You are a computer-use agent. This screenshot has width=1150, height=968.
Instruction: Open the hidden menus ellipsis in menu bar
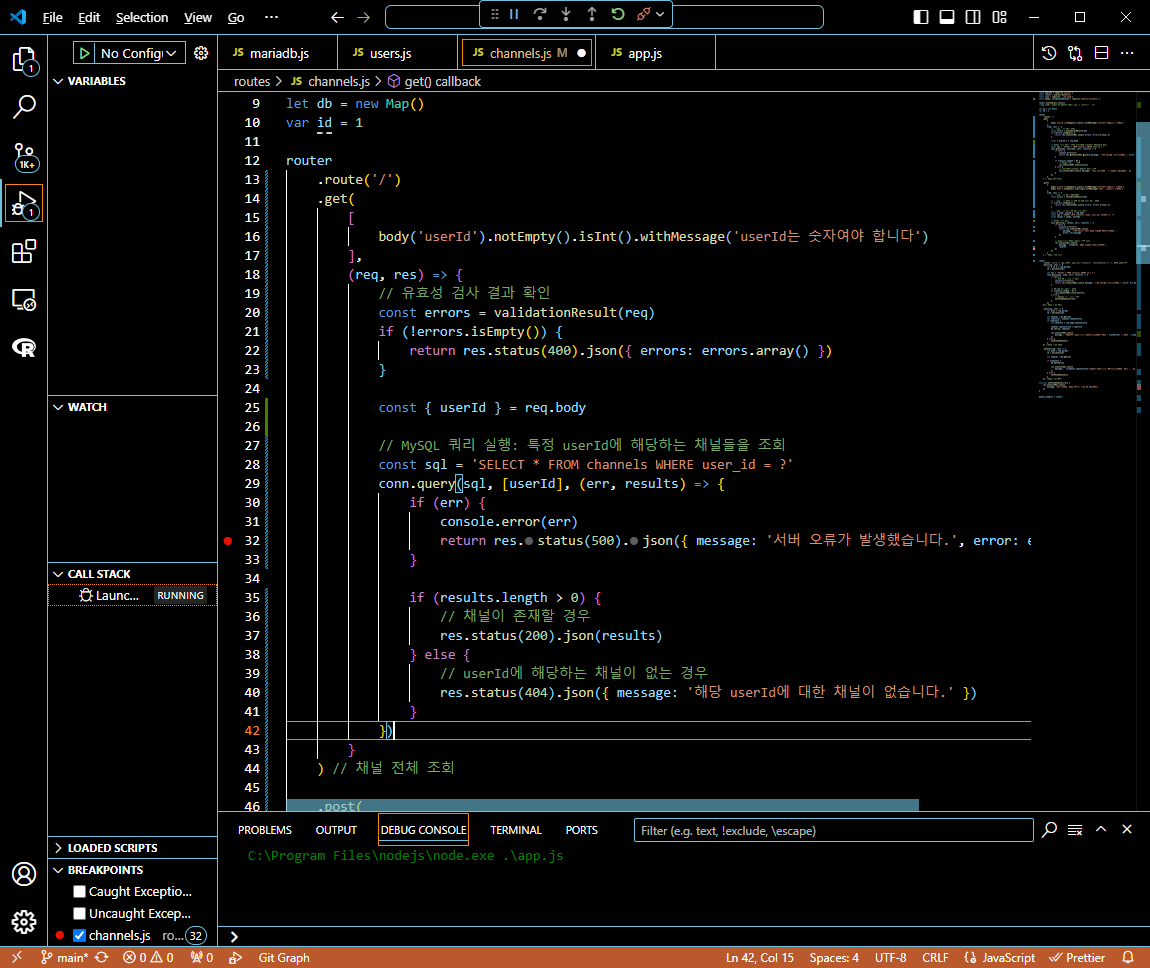pyautogui.click(x=271, y=17)
